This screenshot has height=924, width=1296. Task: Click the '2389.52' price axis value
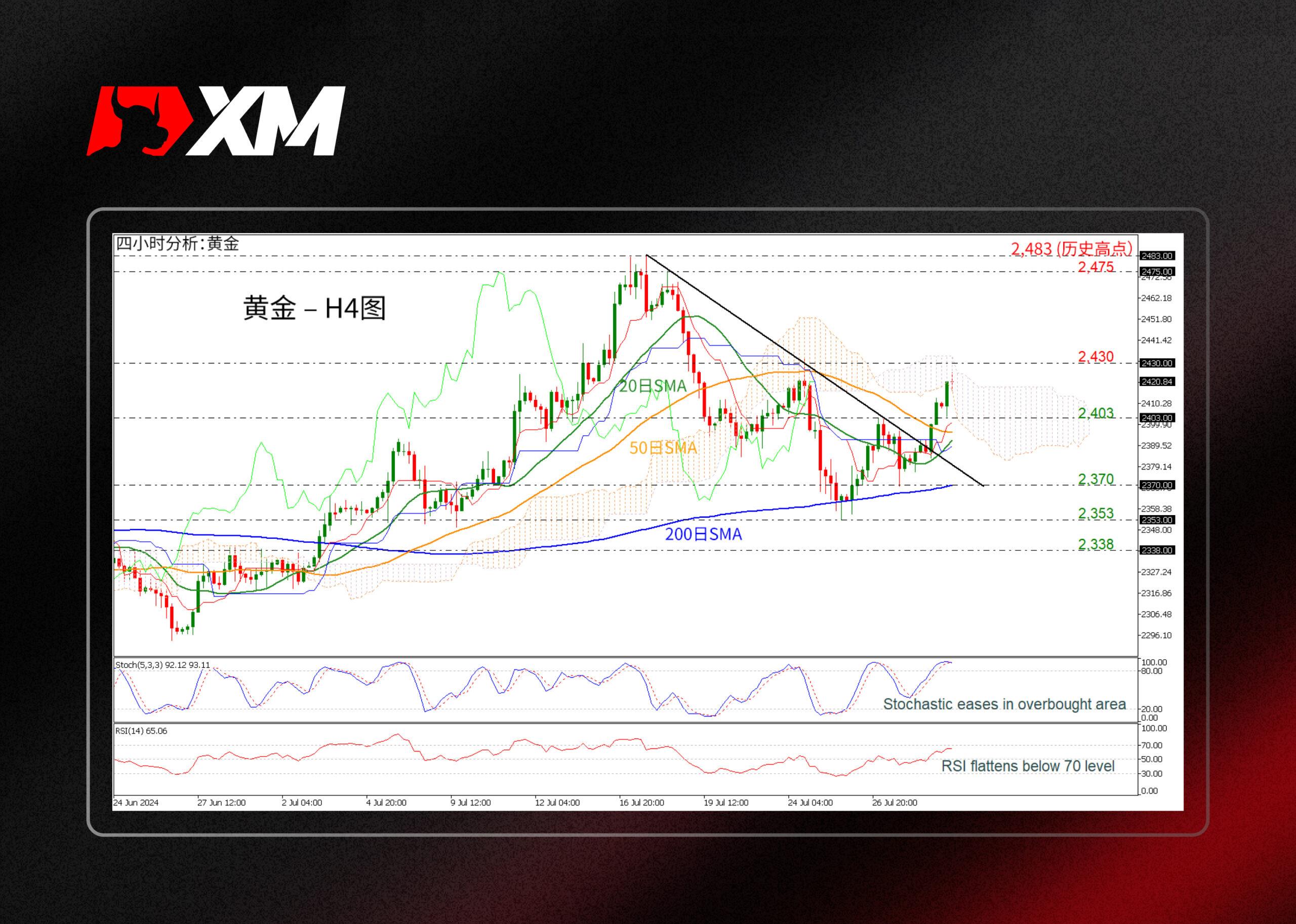(1157, 445)
